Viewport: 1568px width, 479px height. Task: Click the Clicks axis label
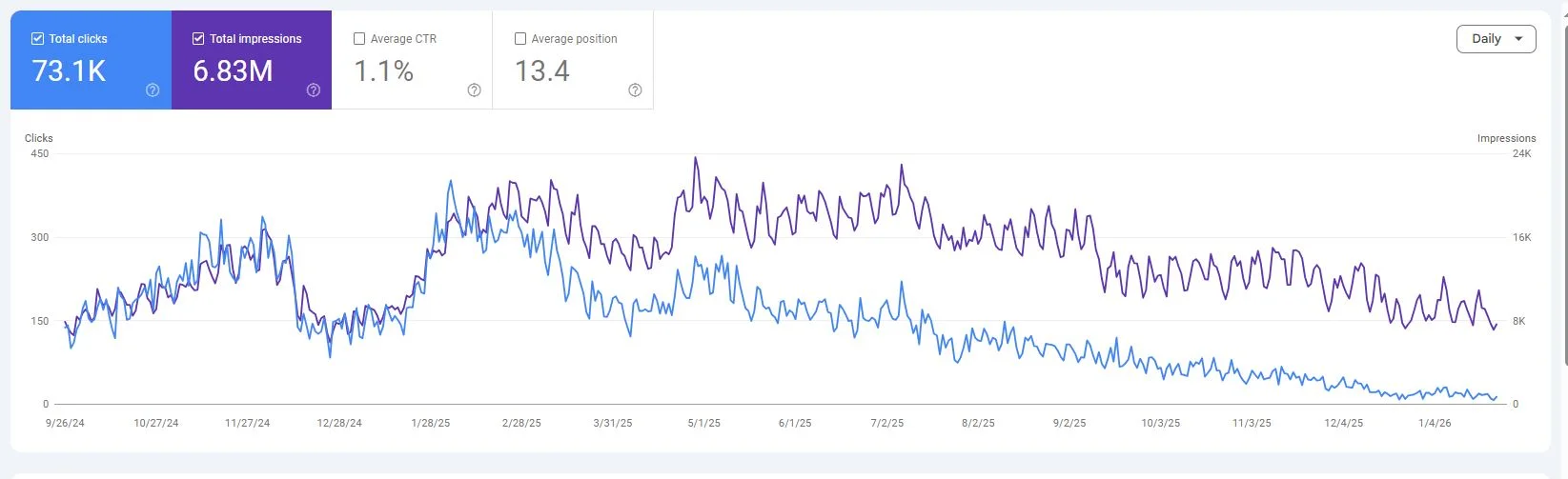click(x=39, y=138)
